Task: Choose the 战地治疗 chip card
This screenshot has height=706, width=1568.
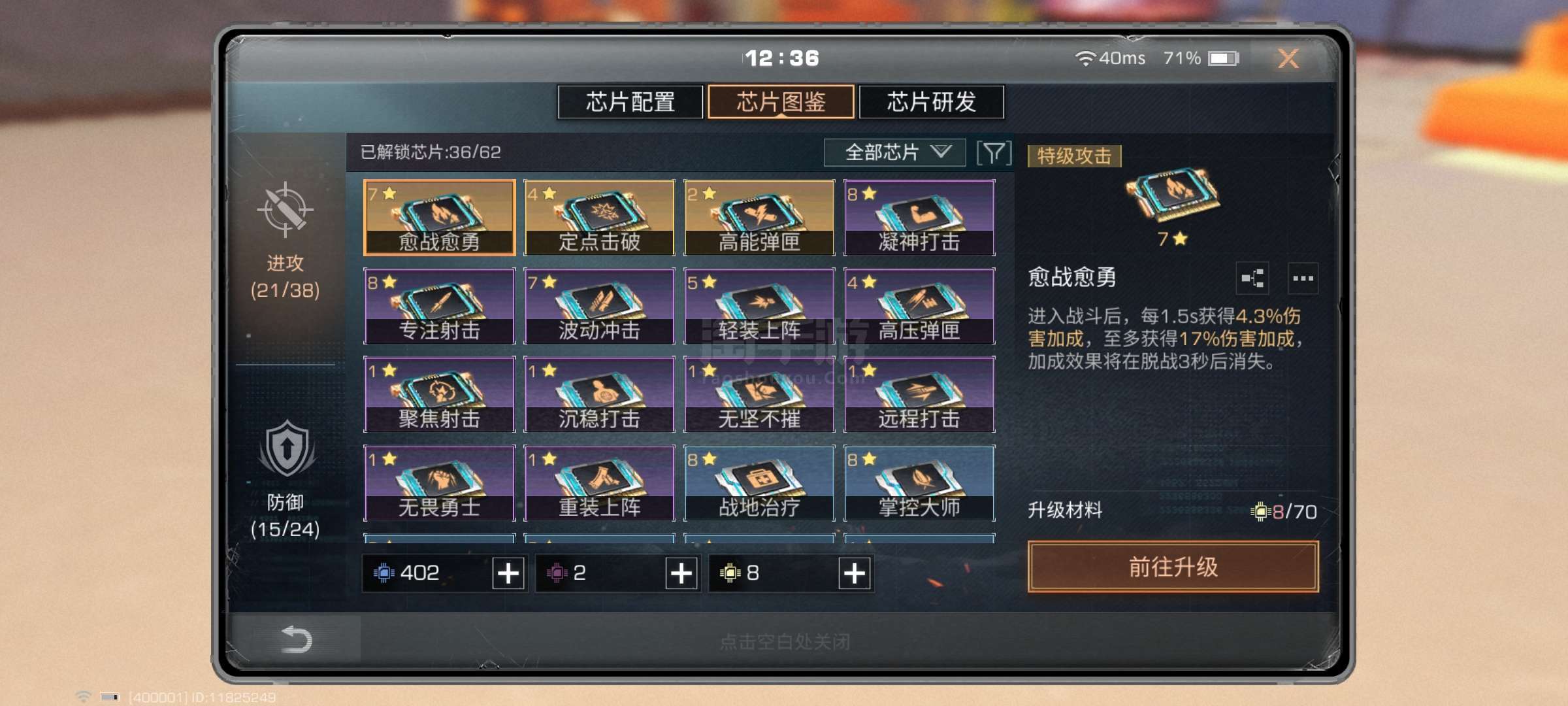Action: point(759,483)
